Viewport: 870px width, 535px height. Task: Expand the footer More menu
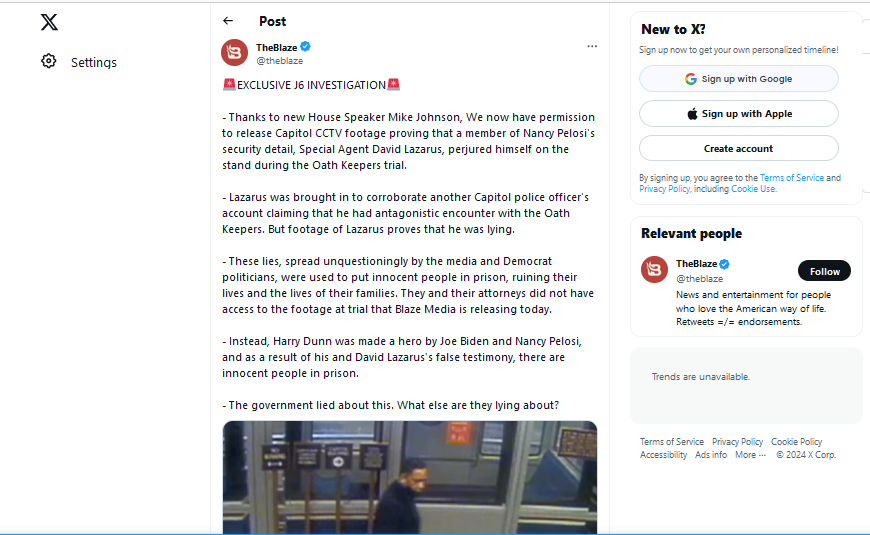click(750, 455)
